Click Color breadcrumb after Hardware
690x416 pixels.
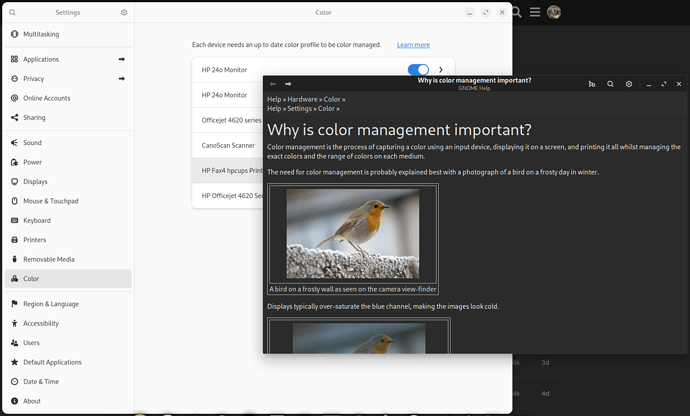point(332,99)
